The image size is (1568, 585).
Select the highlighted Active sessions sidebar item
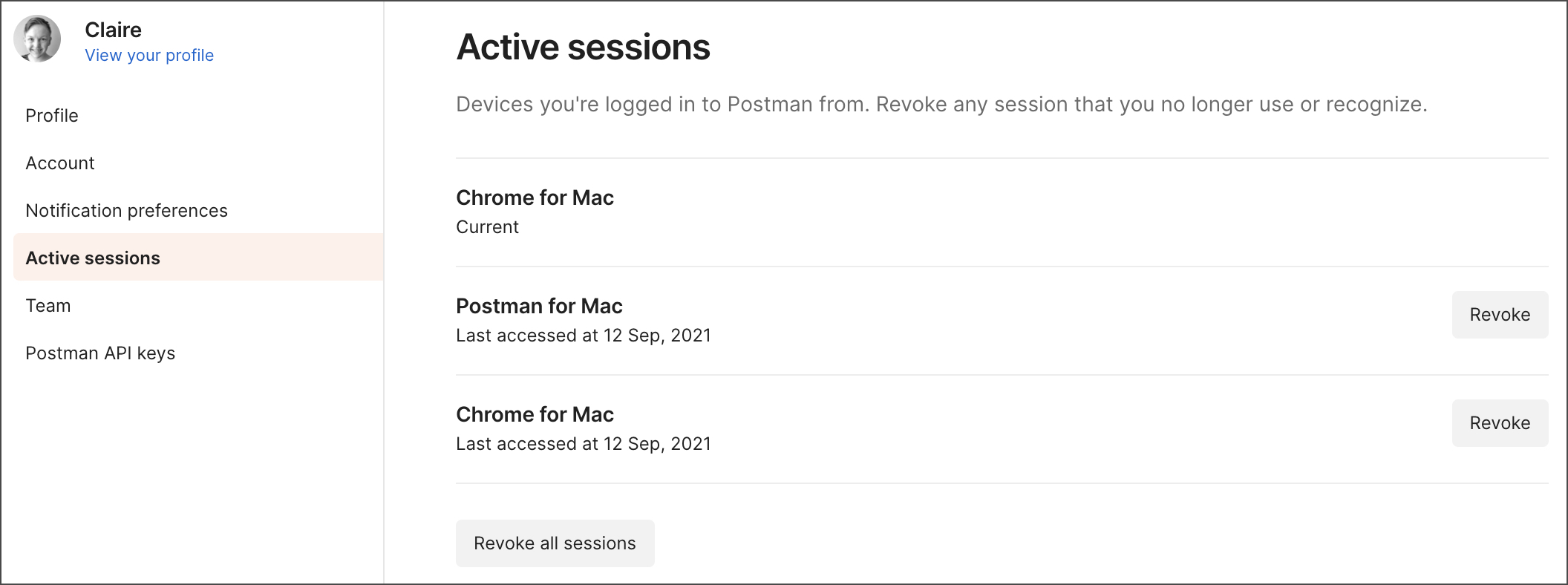(x=198, y=258)
